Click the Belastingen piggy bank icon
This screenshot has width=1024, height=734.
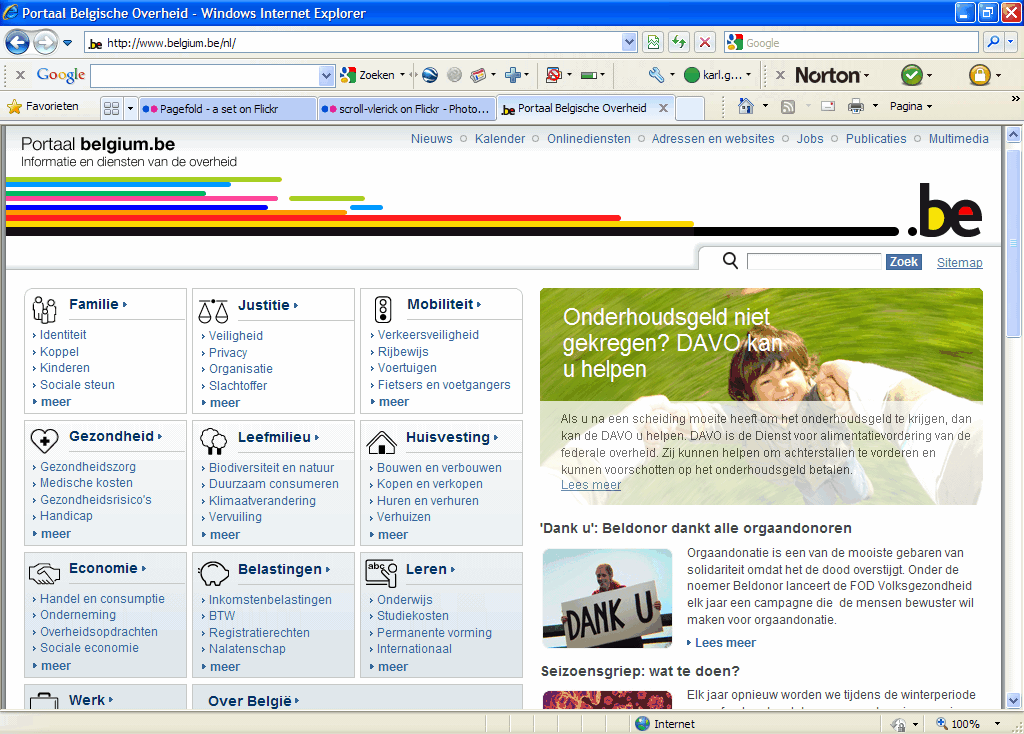pyautogui.click(x=214, y=573)
